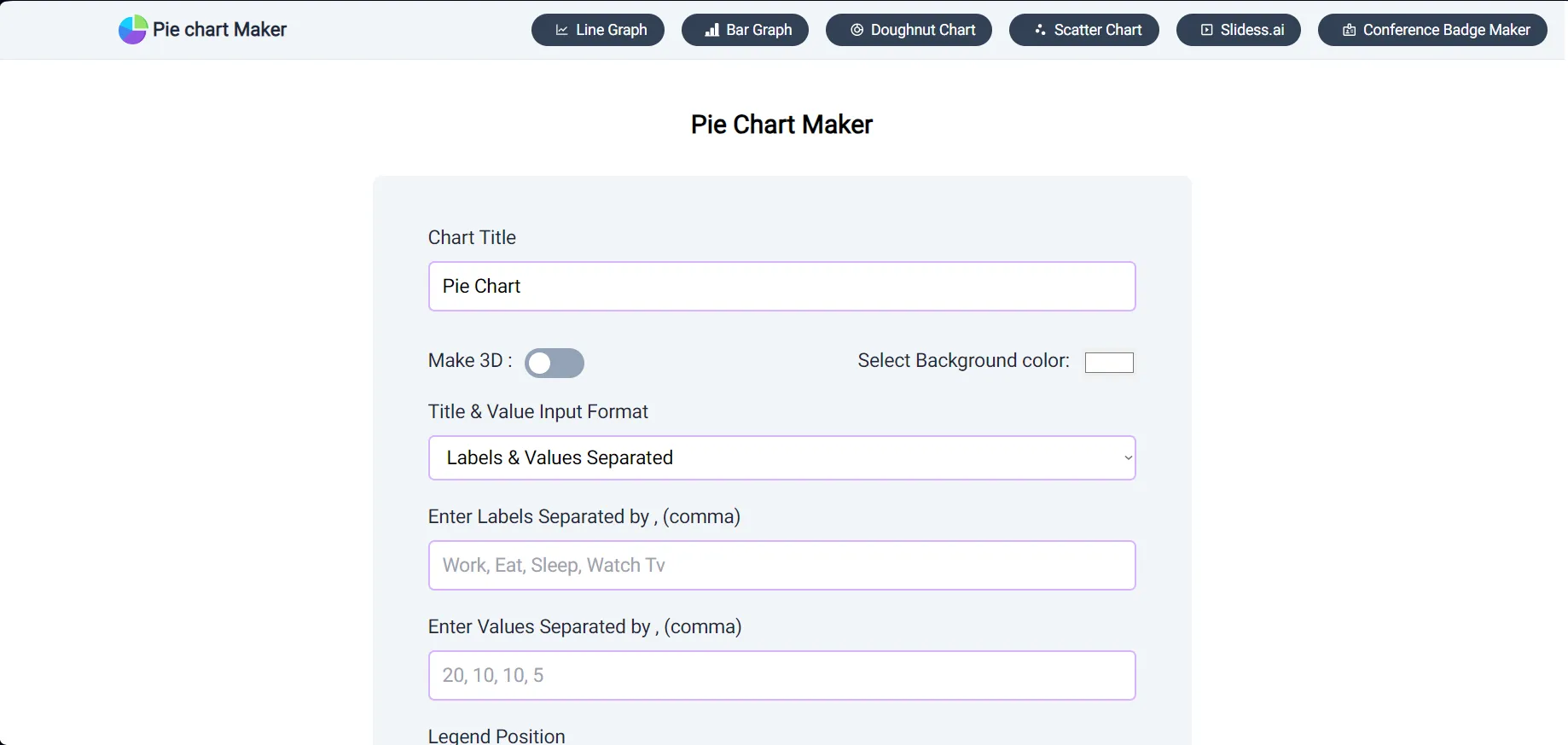Expand the input format selector chevron
The image size is (1568, 745).
[x=1126, y=457]
